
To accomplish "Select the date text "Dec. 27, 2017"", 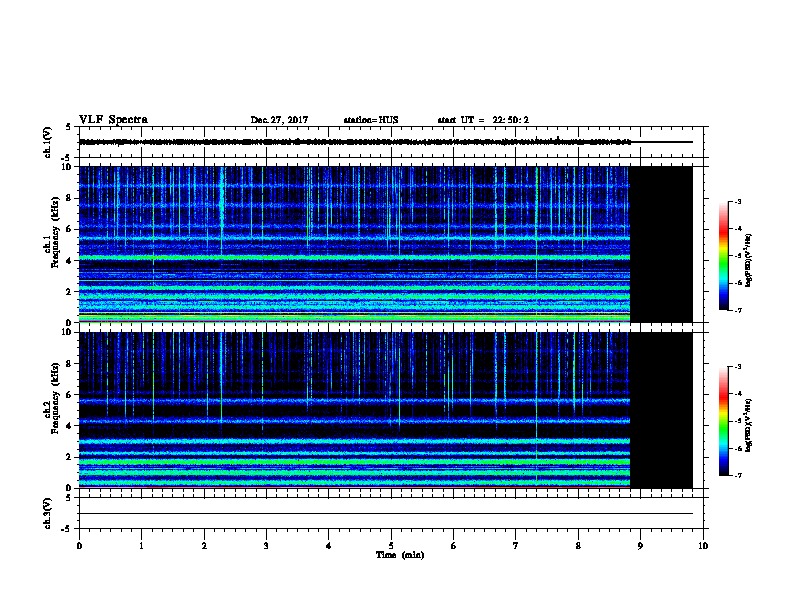I will click(279, 120).
